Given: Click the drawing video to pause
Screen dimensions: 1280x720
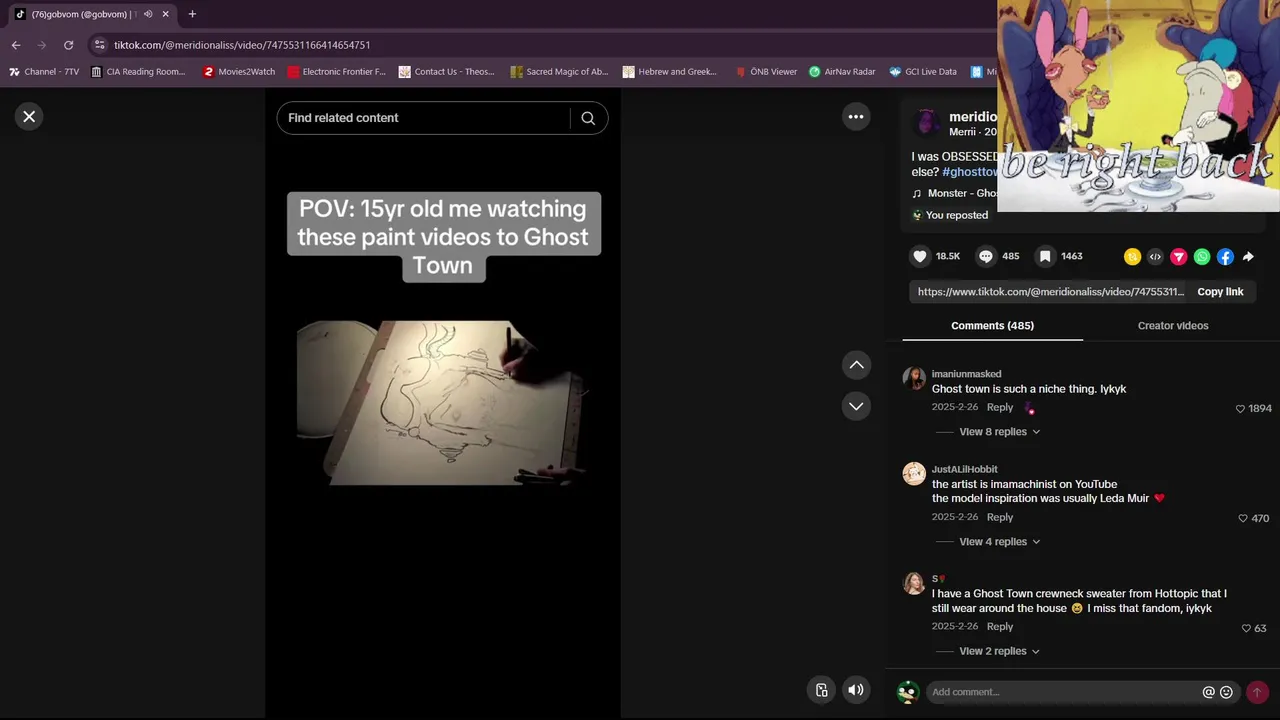Looking at the screenshot, I should click(441, 403).
